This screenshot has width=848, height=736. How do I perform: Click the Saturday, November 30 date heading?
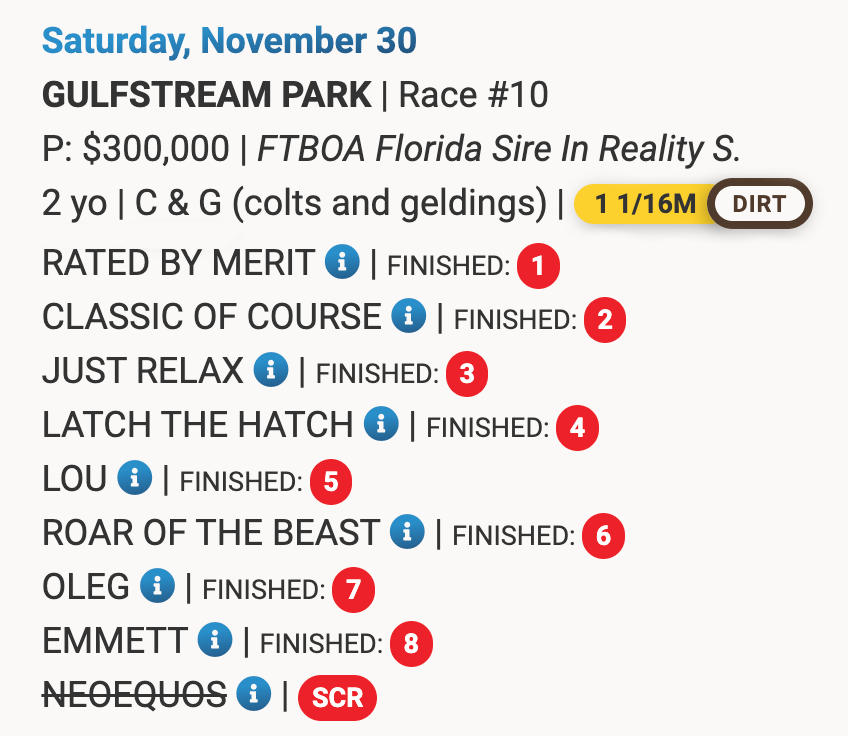click(x=229, y=41)
